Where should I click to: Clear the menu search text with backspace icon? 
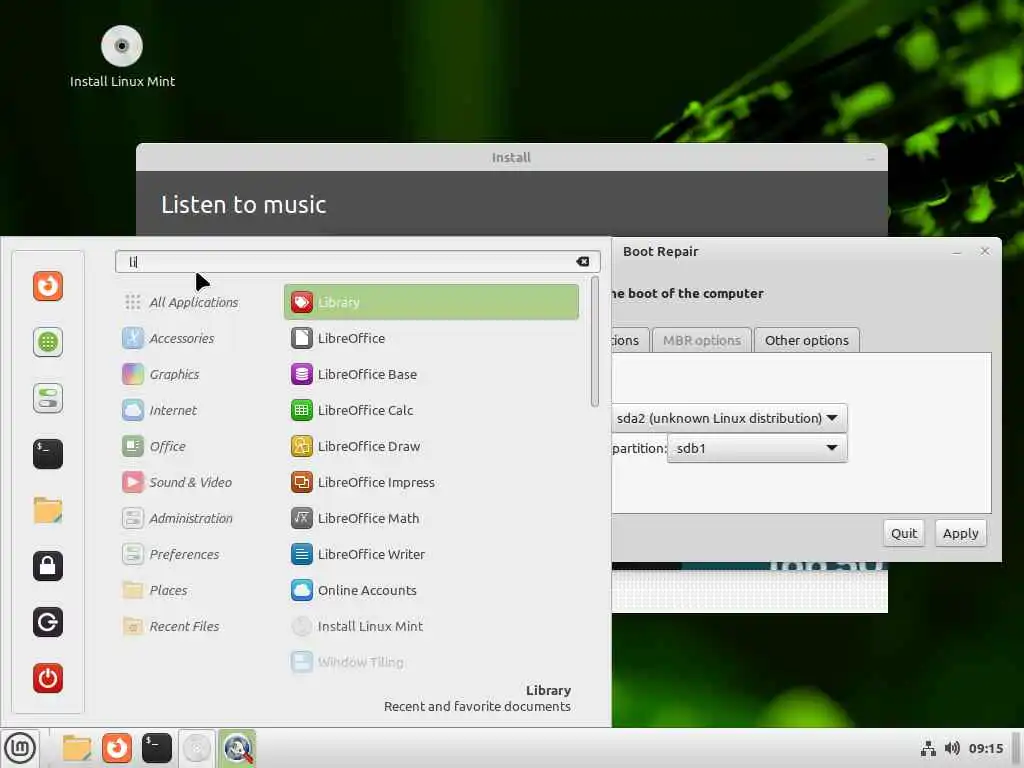pos(583,262)
